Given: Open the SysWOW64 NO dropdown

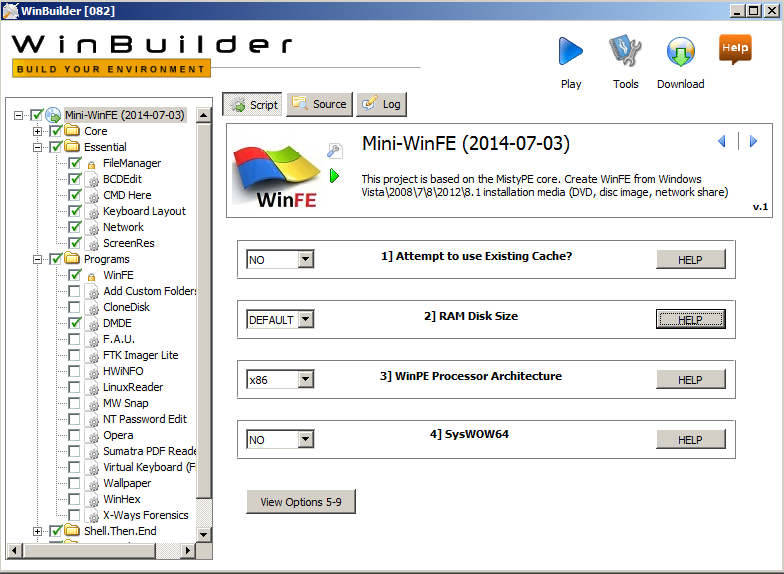Looking at the screenshot, I should (306, 440).
